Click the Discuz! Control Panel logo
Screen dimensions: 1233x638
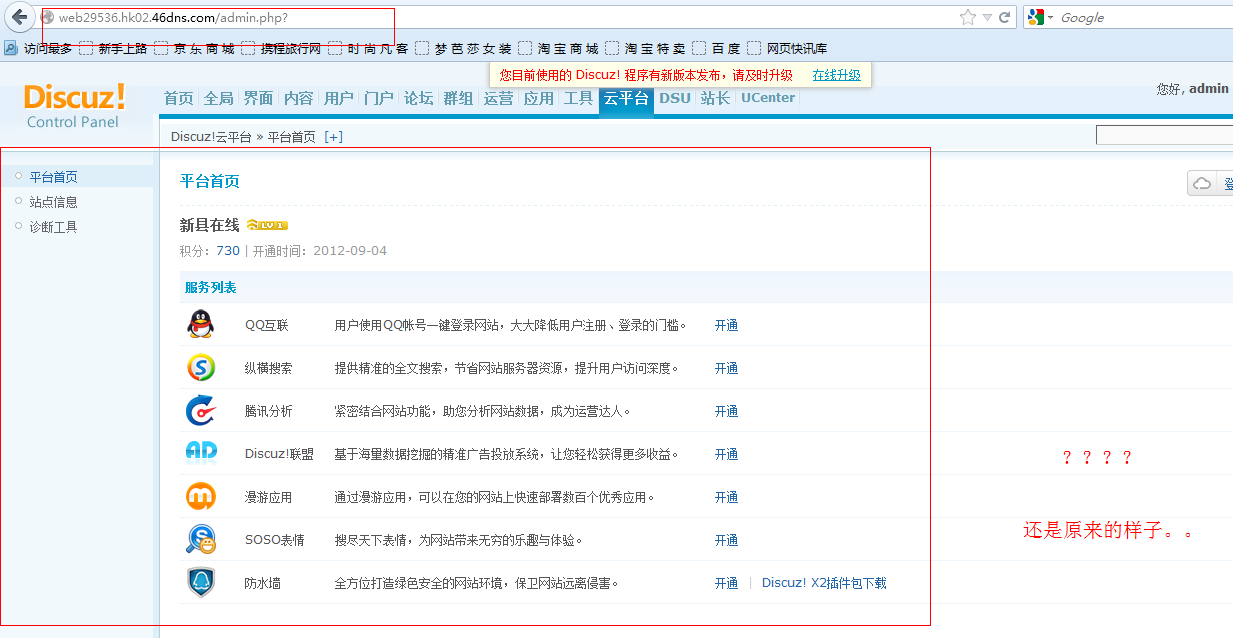click(x=75, y=106)
